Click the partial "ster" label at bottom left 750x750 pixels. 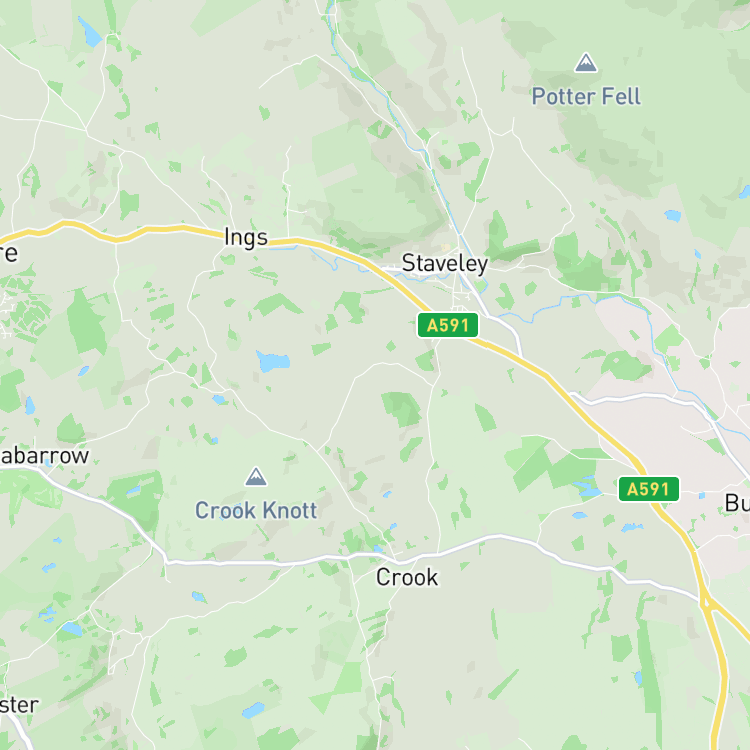click(x=19, y=705)
